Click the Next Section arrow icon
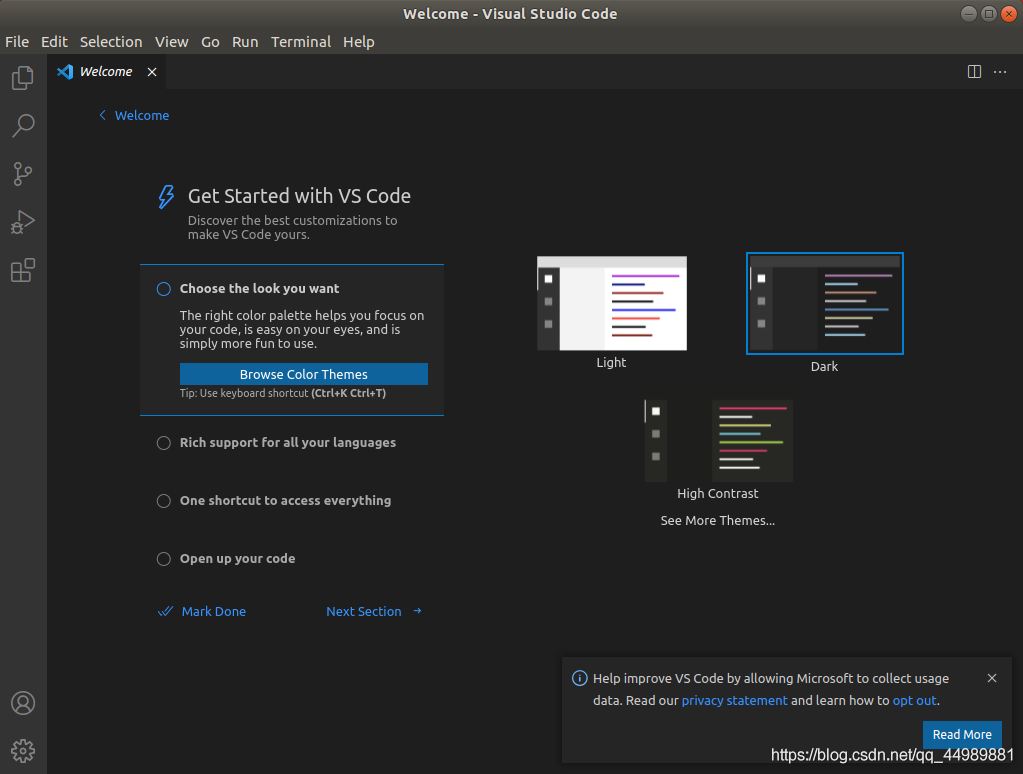Viewport: 1023px width, 774px height. click(x=418, y=611)
